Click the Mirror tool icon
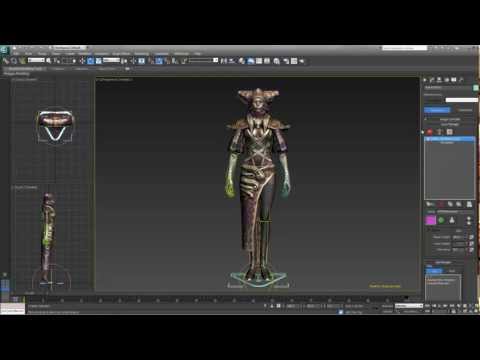The image size is (480, 360). point(224,61)
